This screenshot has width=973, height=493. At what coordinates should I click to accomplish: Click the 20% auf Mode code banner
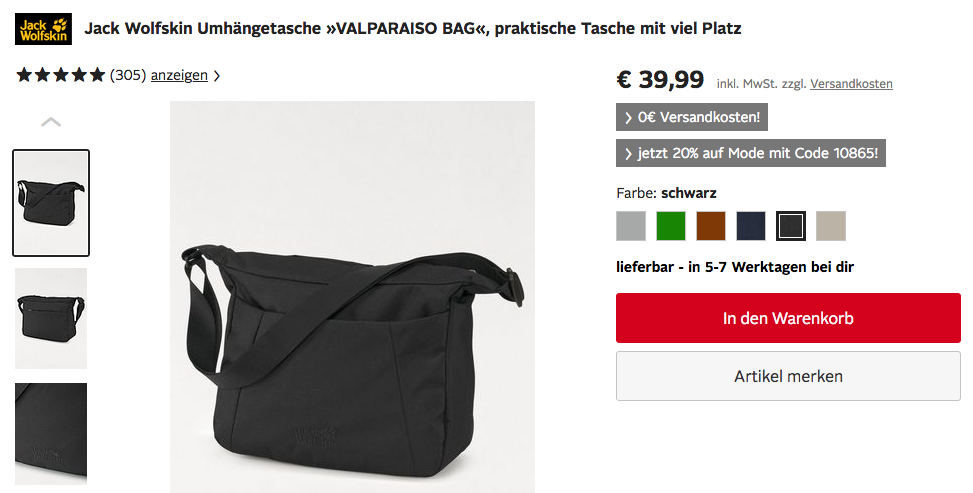pyautogui.click(x=751, y=153)
